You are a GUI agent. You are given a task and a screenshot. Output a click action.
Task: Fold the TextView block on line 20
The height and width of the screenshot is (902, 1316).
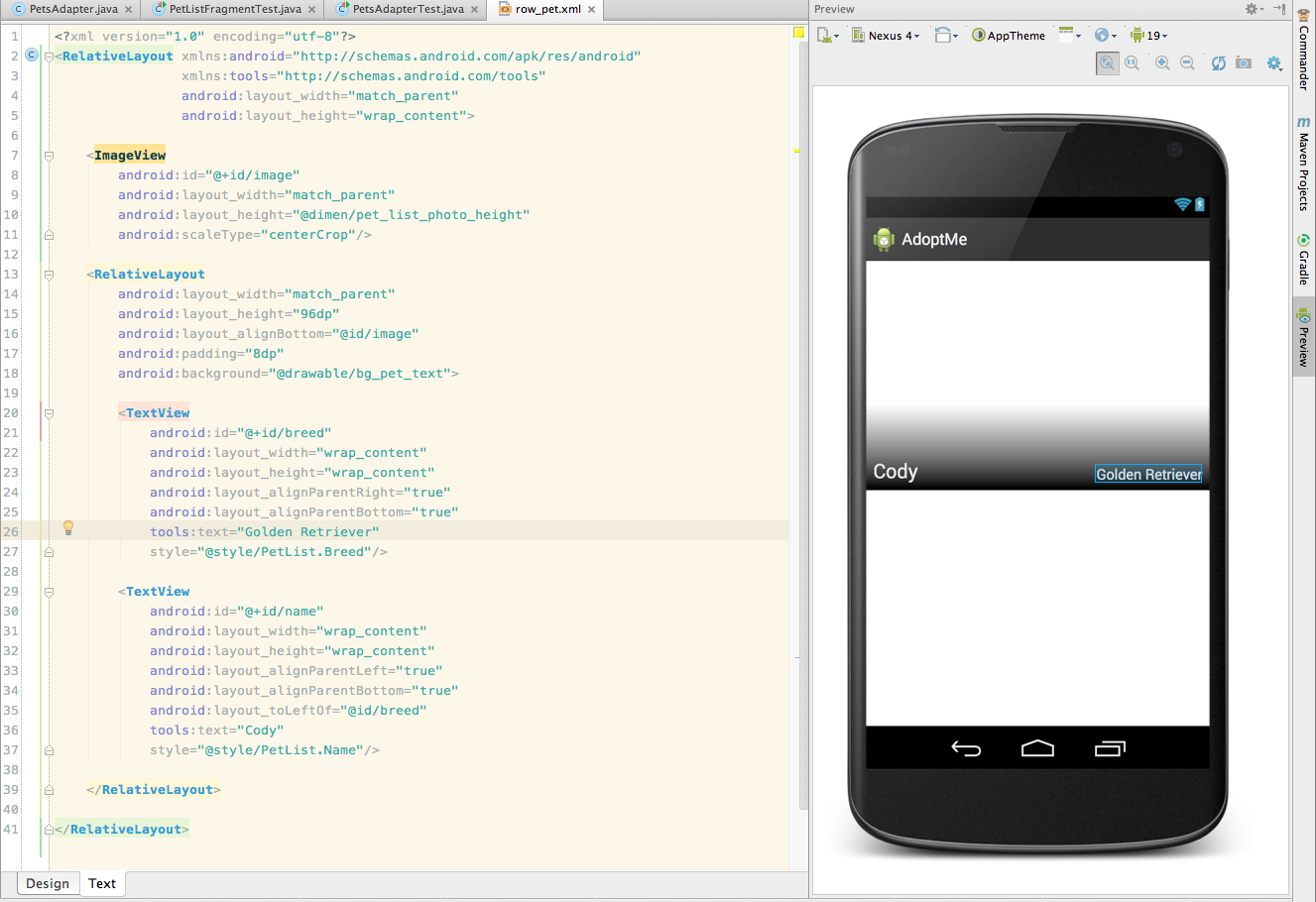(x=49, y=413)
